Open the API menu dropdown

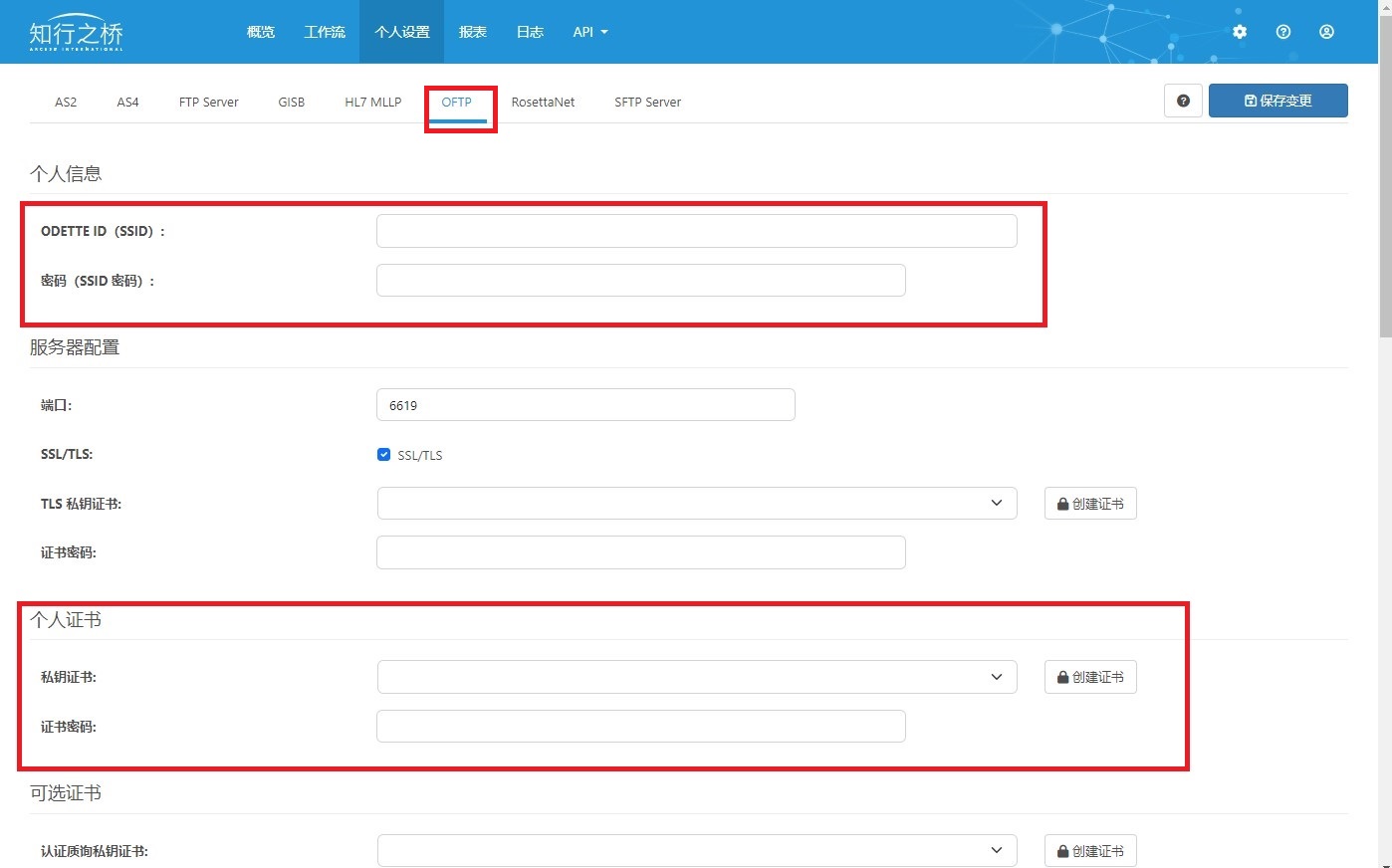(589, 32)
